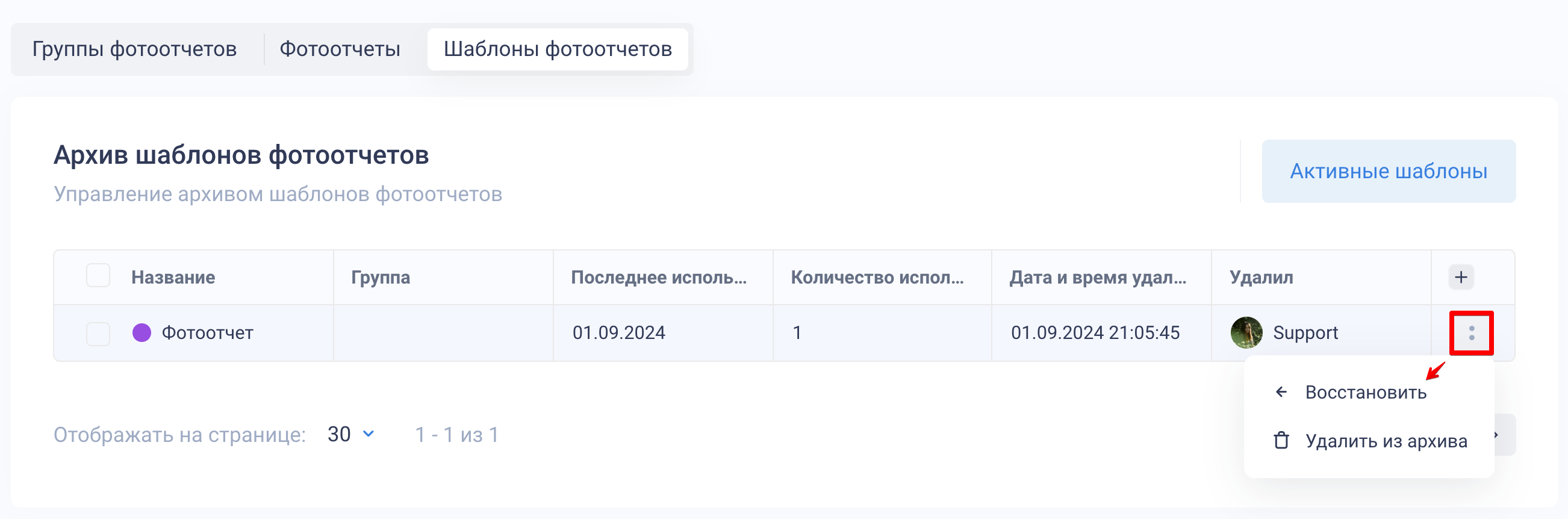Open the Фотоотчет template name
Viewport: 1568px width, 519px height.
tap(207, 333)
